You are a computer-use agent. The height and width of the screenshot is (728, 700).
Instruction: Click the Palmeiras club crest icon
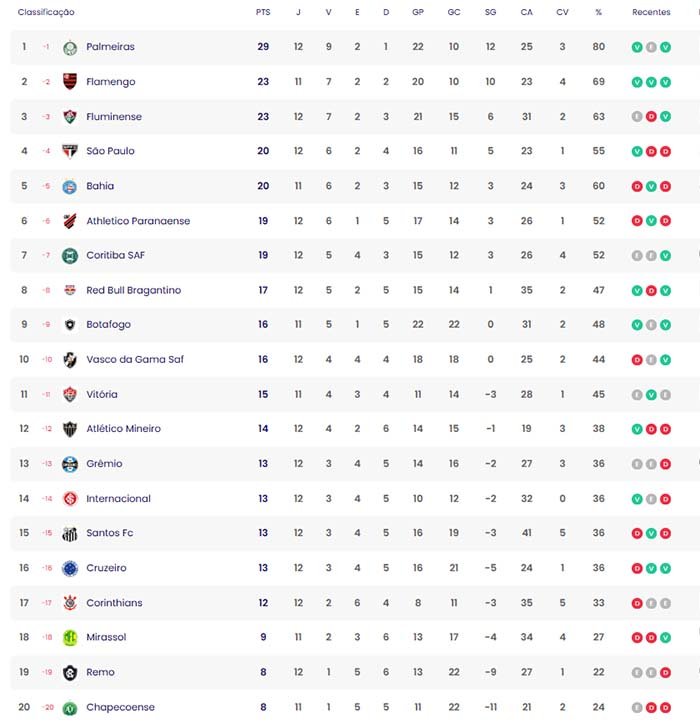[x=70, y=47]
